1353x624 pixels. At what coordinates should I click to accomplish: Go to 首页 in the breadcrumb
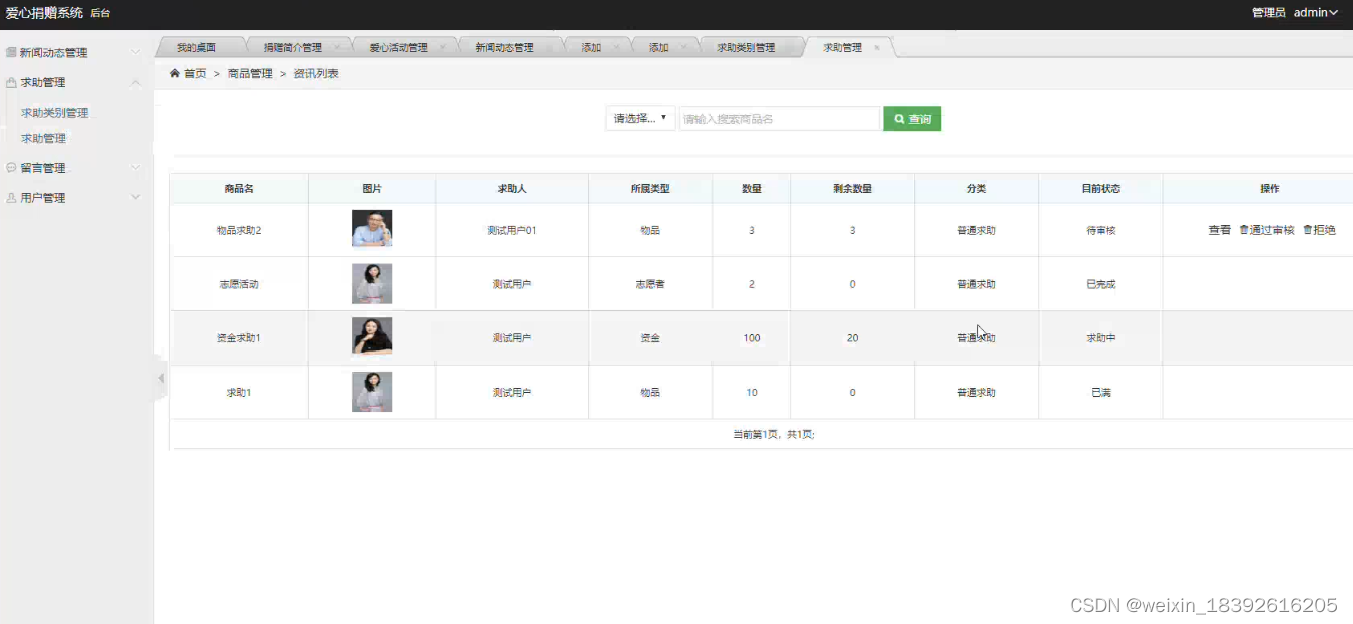[x=195, y=73]
